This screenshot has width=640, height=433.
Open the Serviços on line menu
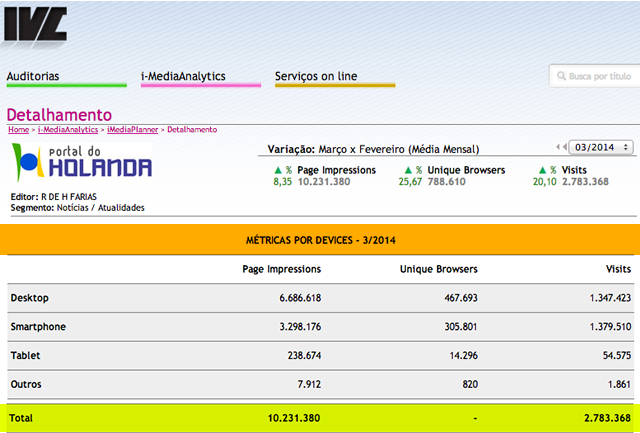tap(316, 76)
